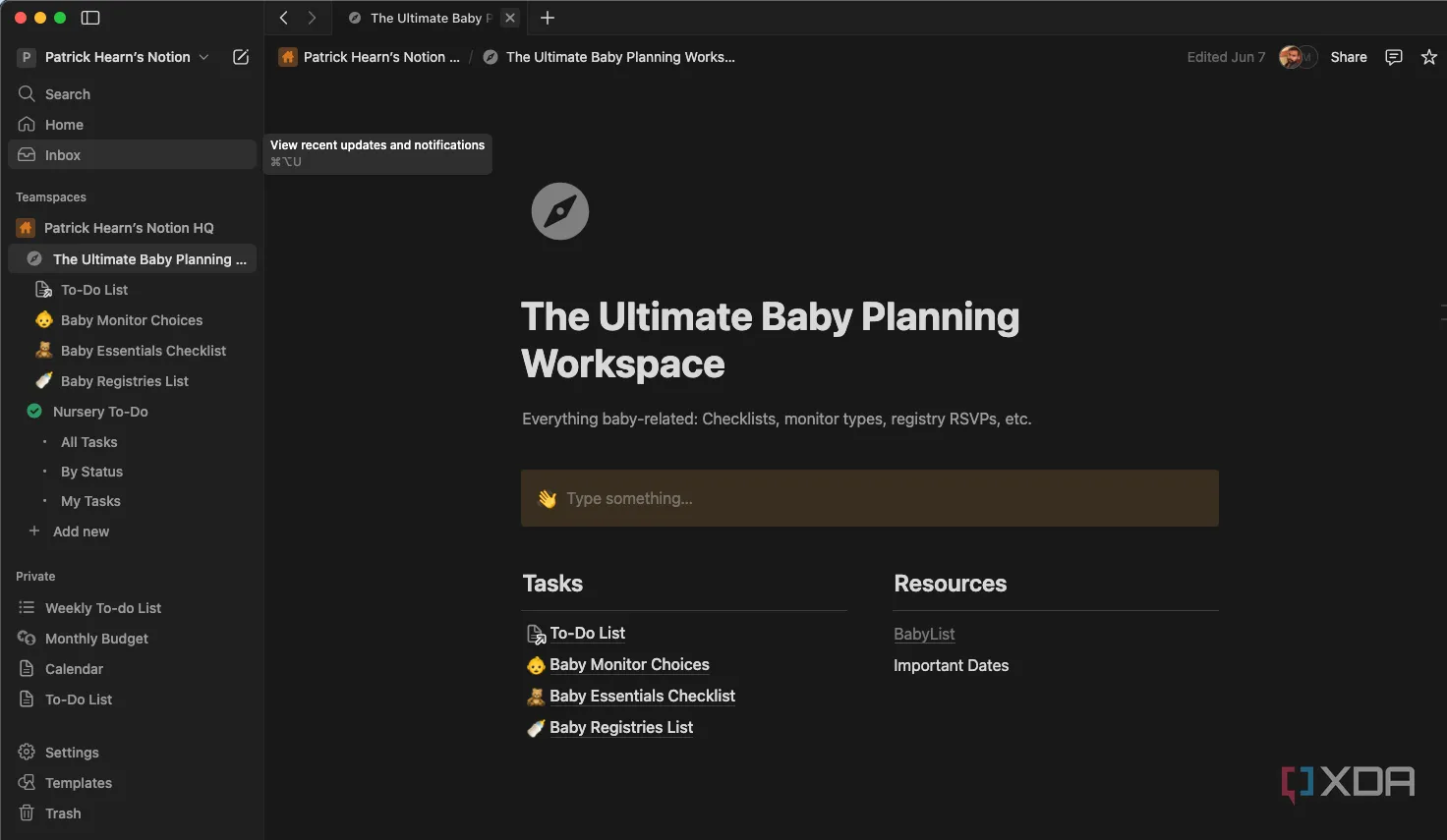Close the Ultimate Baby tab

(x=510, y=18)
